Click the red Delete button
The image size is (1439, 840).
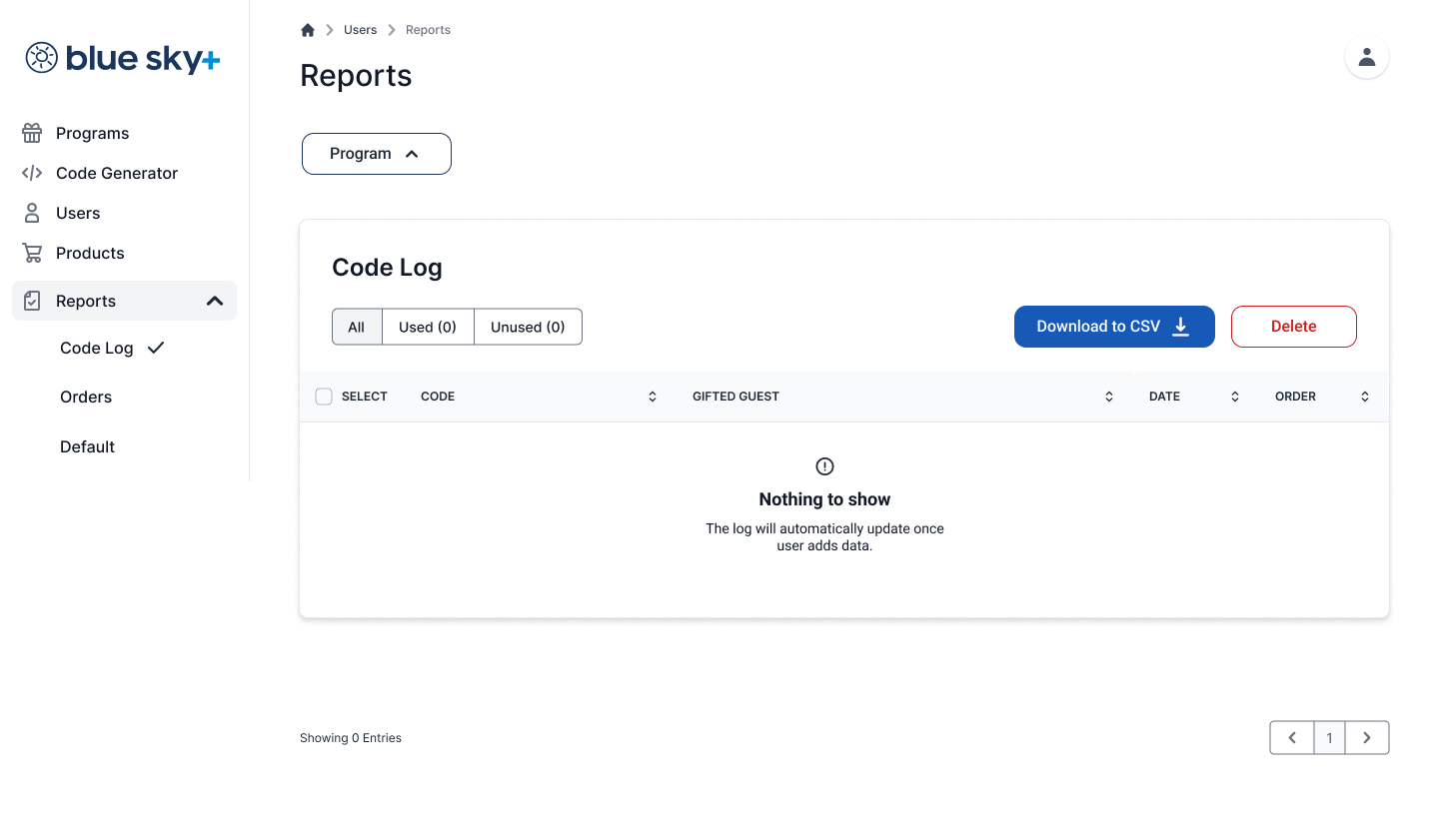tap(1293, 327)
